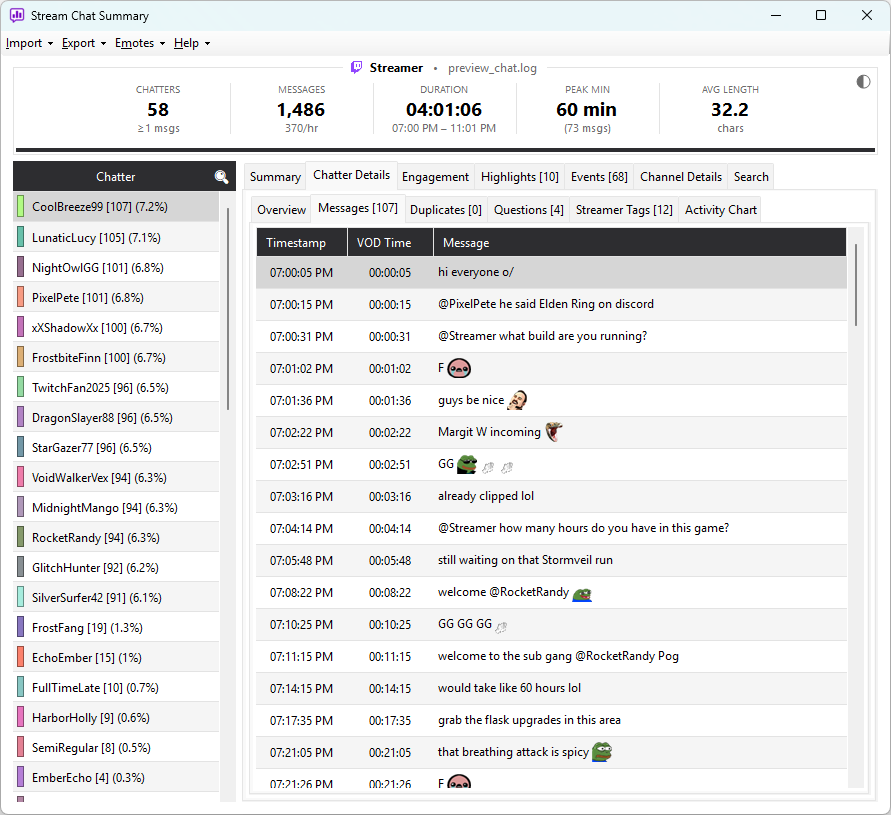
Task: Select chatter DragonSlayer88 [96]
Action: coord(116,418)
